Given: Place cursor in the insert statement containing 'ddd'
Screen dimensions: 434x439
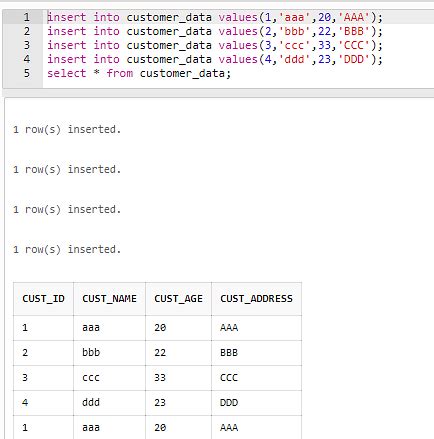Looking at the screenshot, I should coord(215,59).
